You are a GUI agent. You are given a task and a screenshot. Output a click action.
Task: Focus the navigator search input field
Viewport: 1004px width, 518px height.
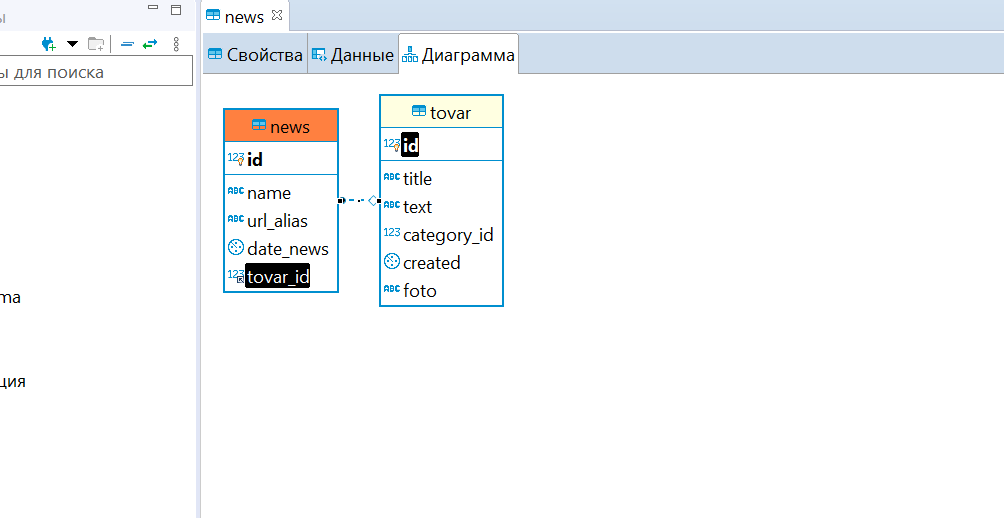pos(96,71)
